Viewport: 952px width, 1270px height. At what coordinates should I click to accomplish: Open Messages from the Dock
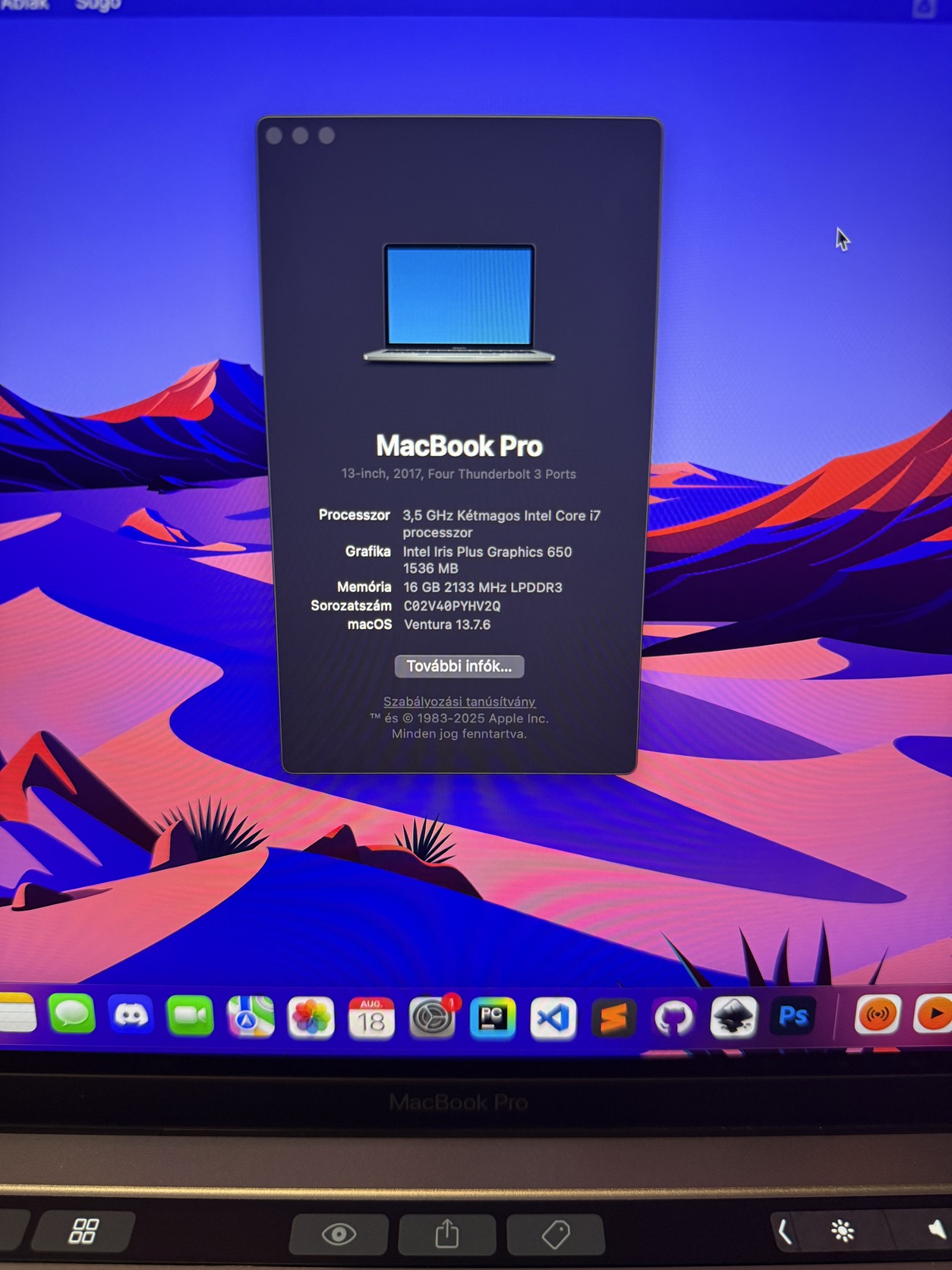click(72, 1014)
